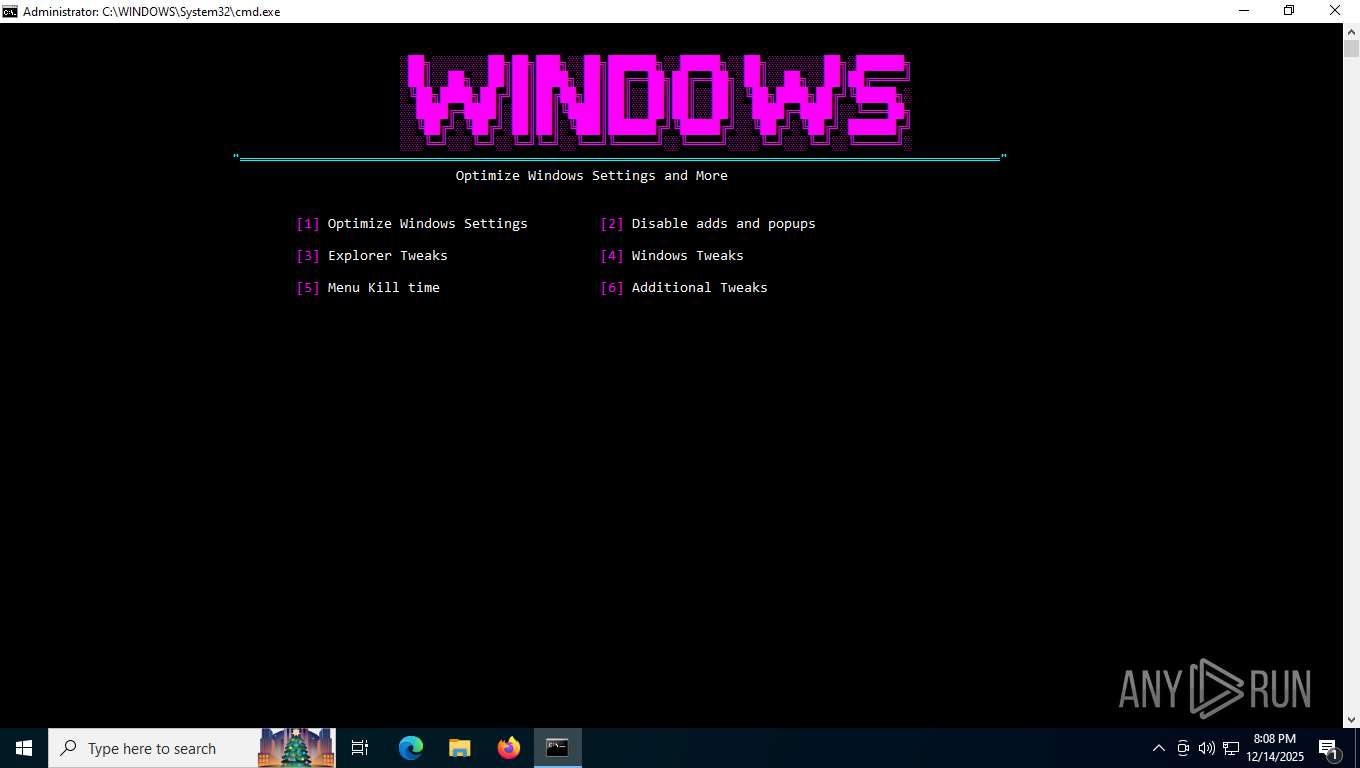The width and height of the screenshot is (1360, 768).
Task: Click the subtitle Optimize Windows Settings and More
Action: (592, 176)
